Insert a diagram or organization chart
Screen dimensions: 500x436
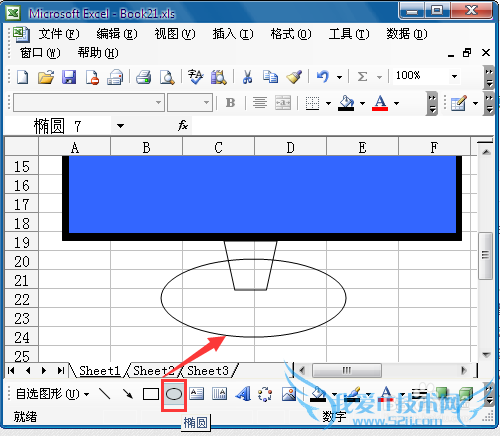tap(265, 394)
